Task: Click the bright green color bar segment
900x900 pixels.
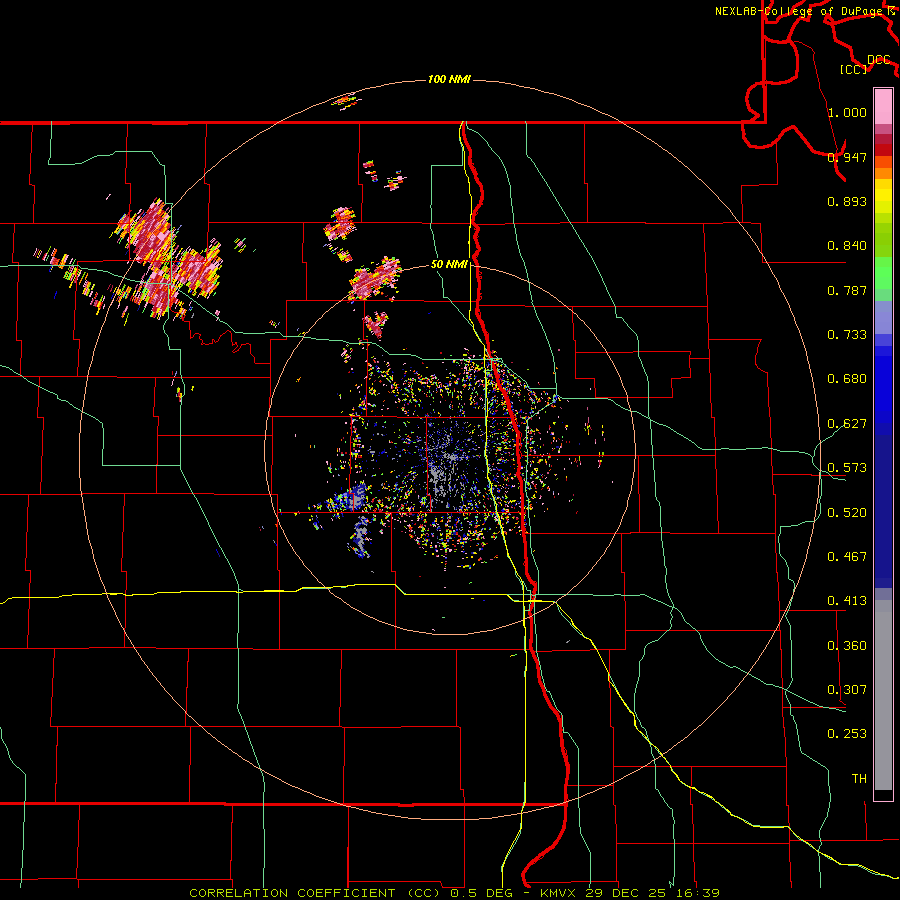Action: tap(883, 273)
